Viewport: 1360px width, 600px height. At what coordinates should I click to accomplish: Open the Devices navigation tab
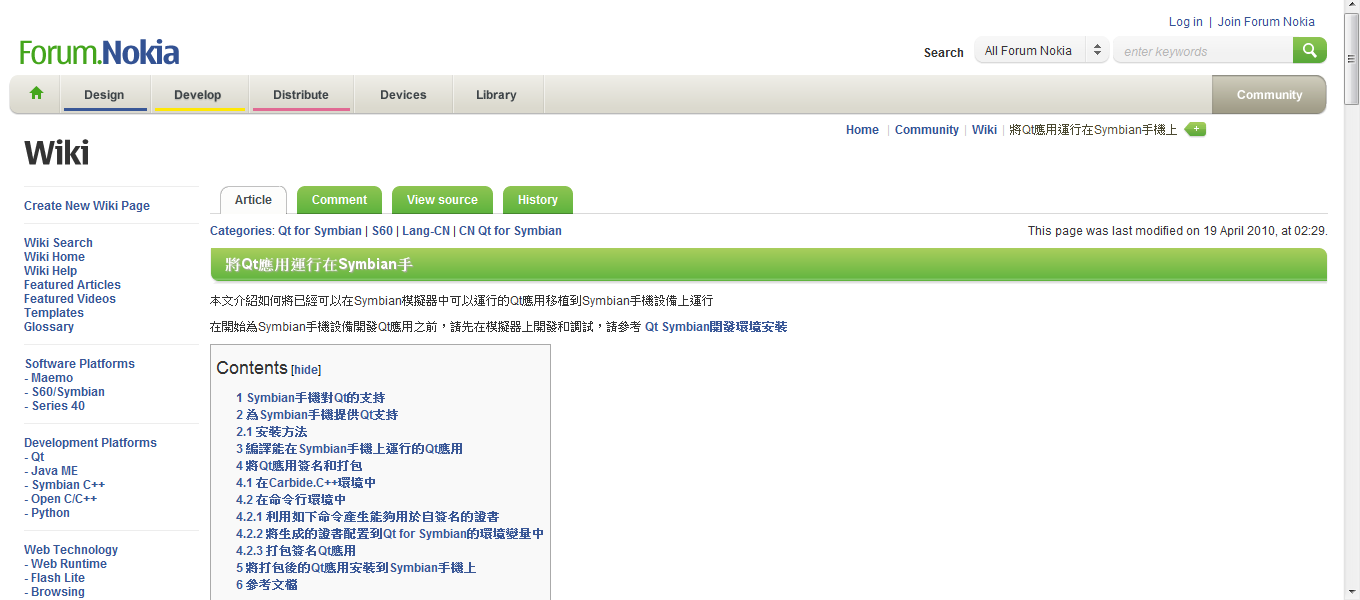coord(403,95)
